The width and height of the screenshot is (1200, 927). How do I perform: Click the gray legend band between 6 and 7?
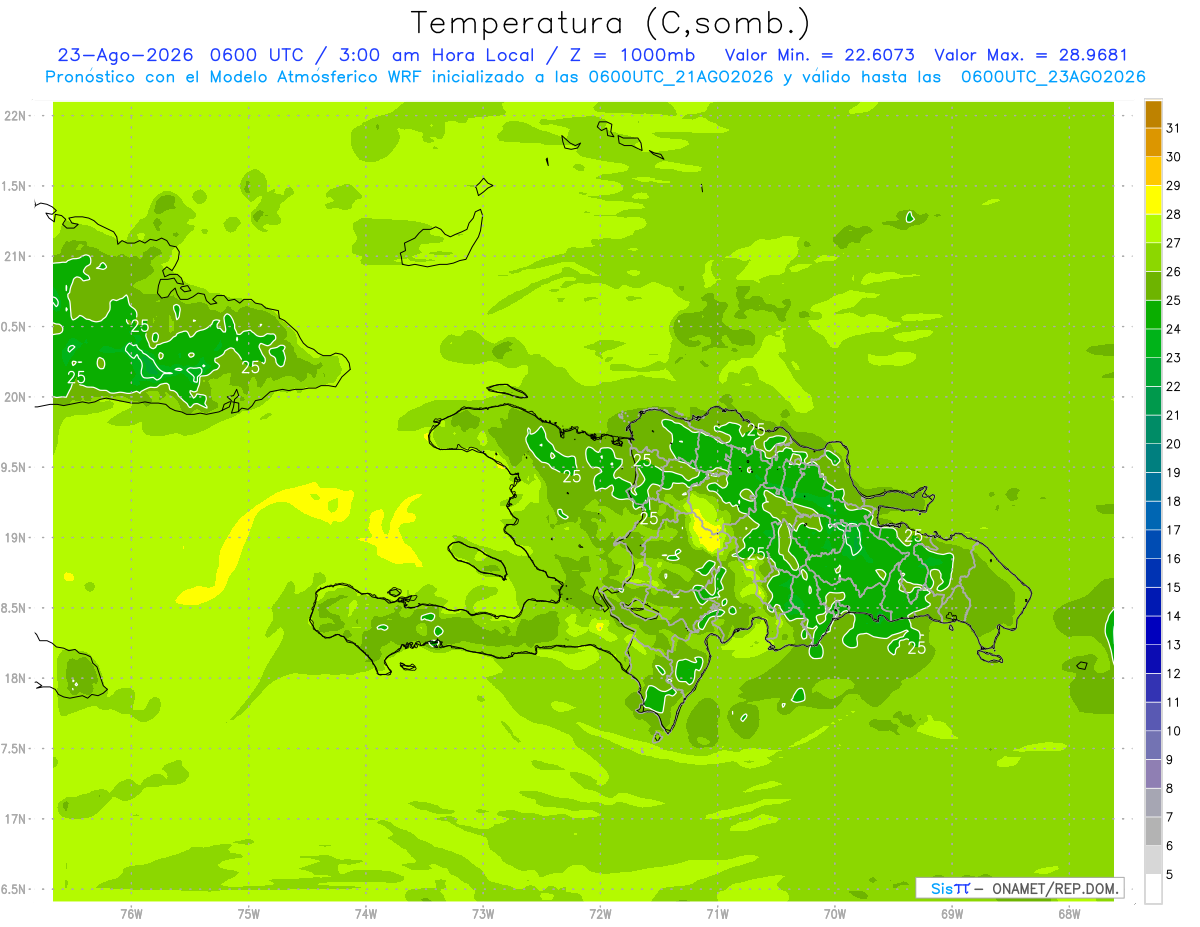[x=1153, y=831]
